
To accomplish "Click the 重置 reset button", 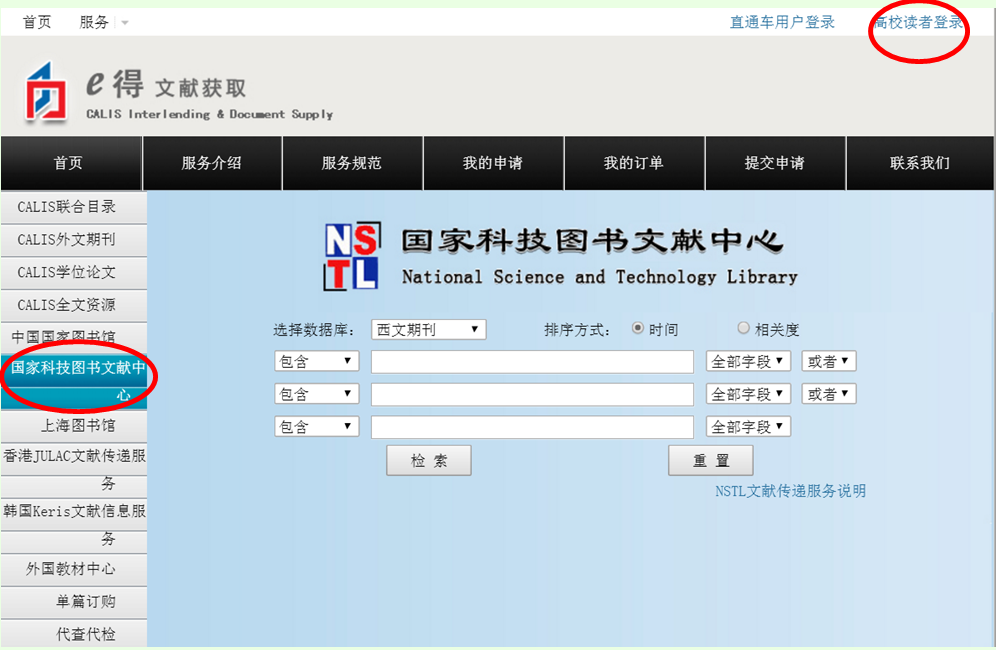I will click(x=711, y=460).
